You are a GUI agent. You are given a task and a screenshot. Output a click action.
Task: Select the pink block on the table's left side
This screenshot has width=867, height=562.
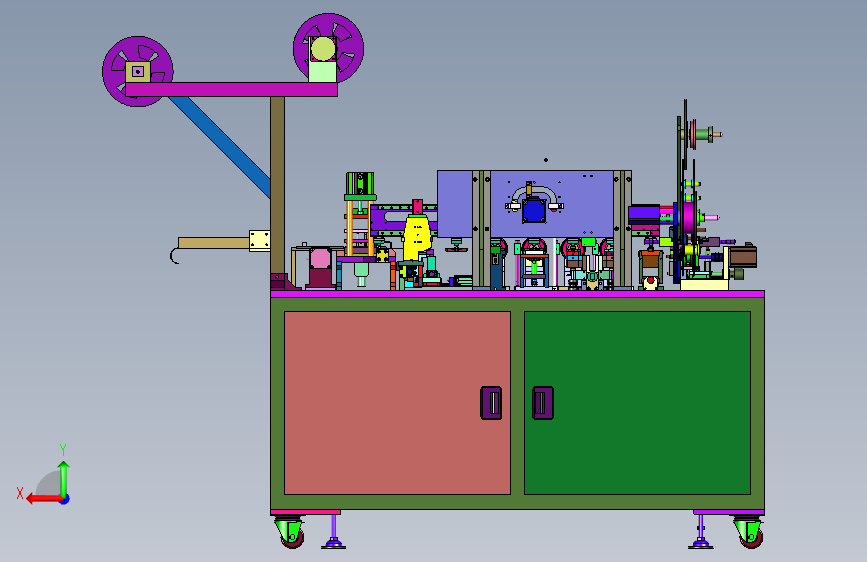pos(320,259)
